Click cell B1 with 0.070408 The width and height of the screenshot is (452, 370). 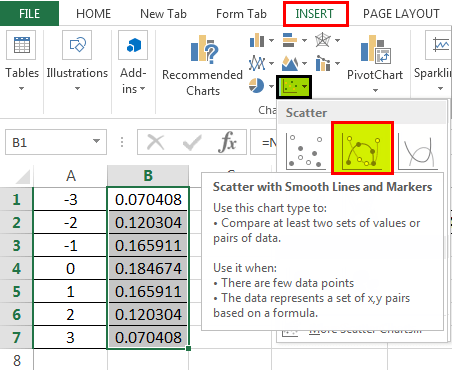pyautogui.click(x=148, y=199)
